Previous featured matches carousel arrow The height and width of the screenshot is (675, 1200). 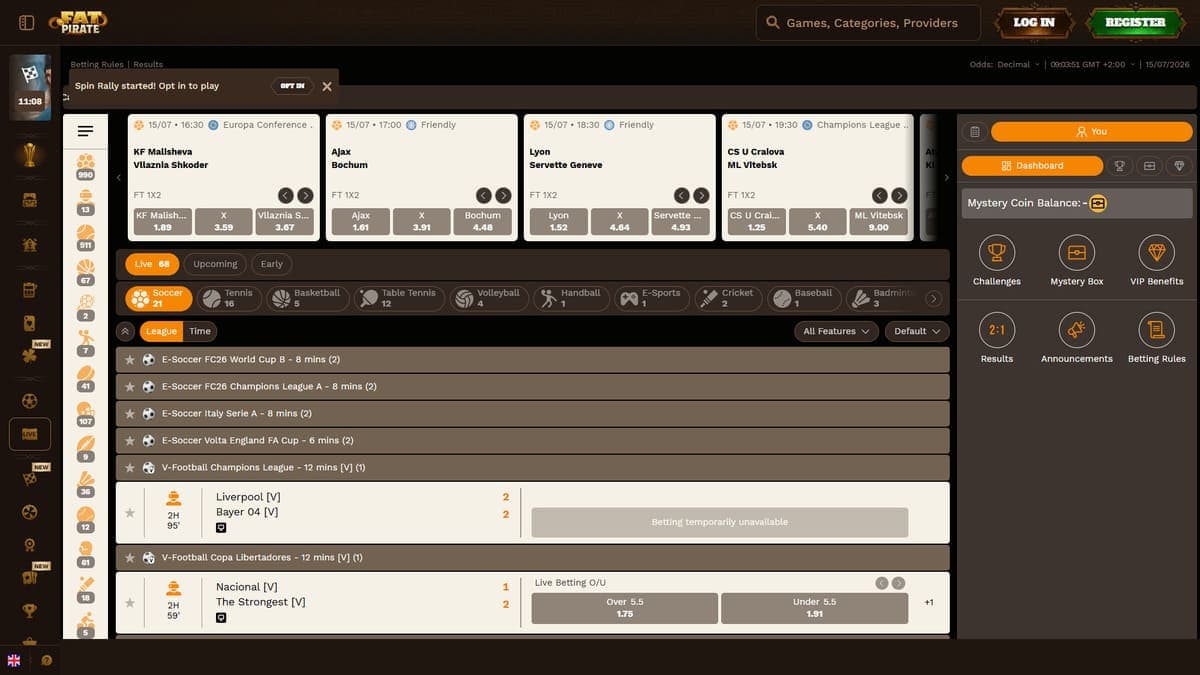119,177
